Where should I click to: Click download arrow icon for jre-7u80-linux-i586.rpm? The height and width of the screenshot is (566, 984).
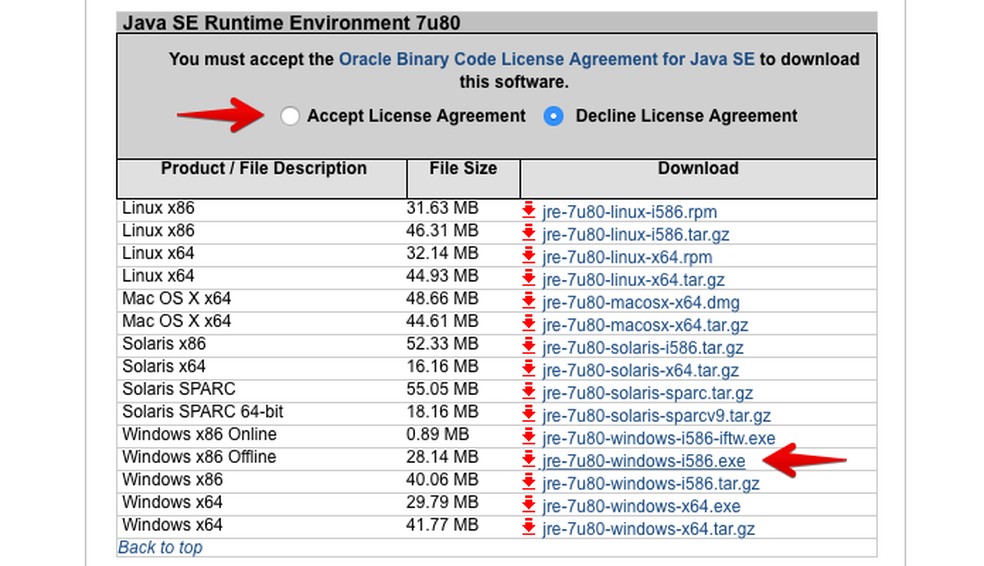[x=529, y=211]
